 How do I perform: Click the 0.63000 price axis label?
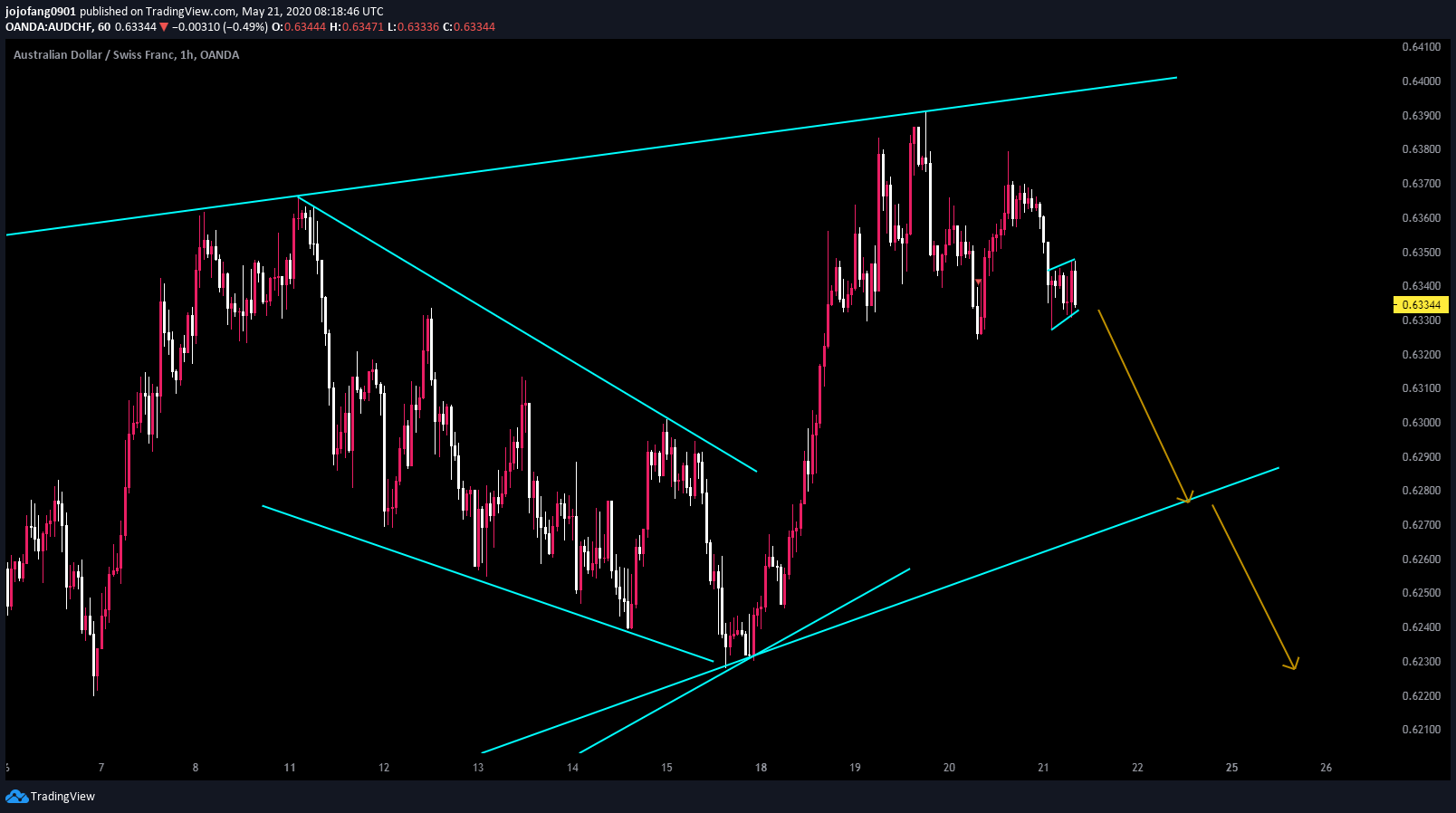point(1421,423)
